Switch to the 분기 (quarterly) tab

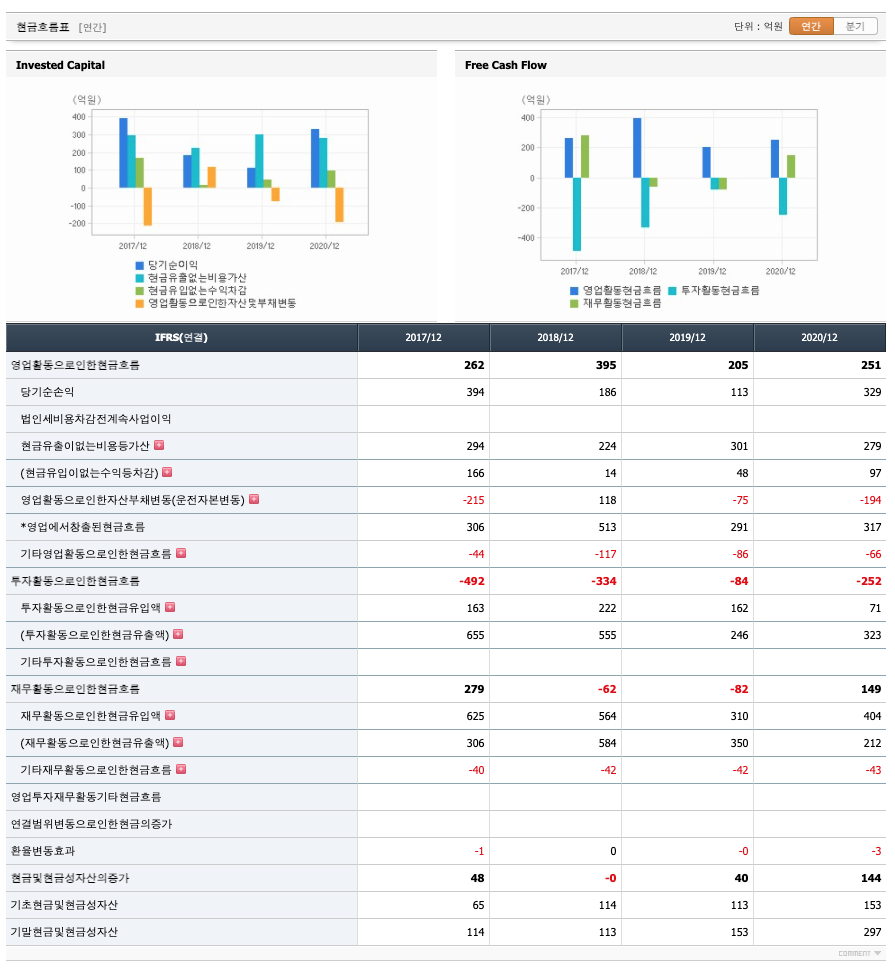(x=855, y=26)
